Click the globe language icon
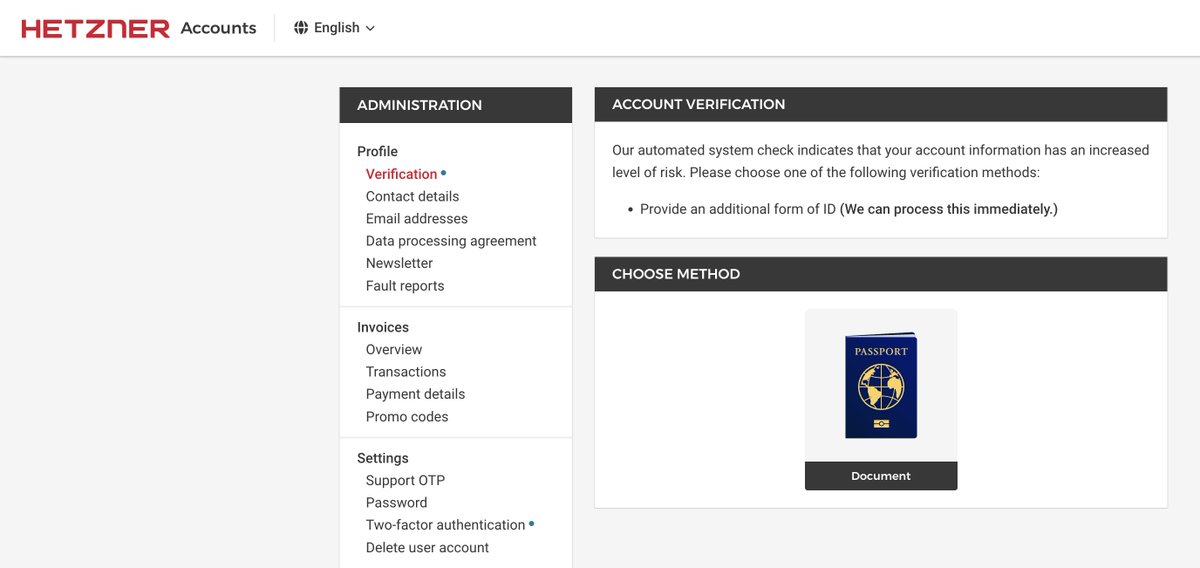 coord(301,28)
